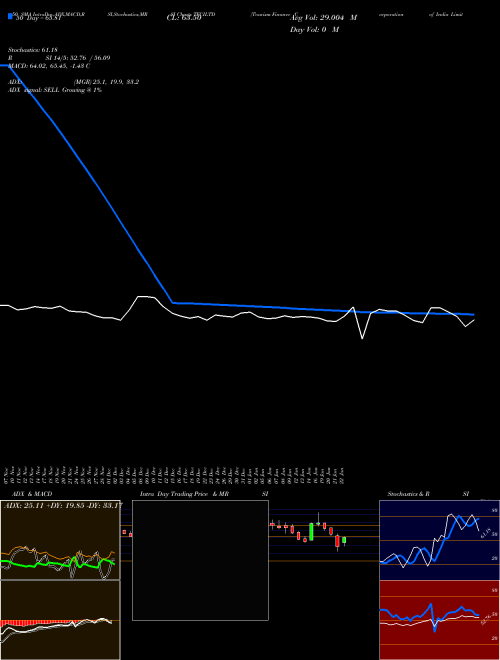Click the 'MACD: 64.02, 65.45, -1.43' line
The height and width of the screenshot is (660, 500).
[x=49, y=66]
